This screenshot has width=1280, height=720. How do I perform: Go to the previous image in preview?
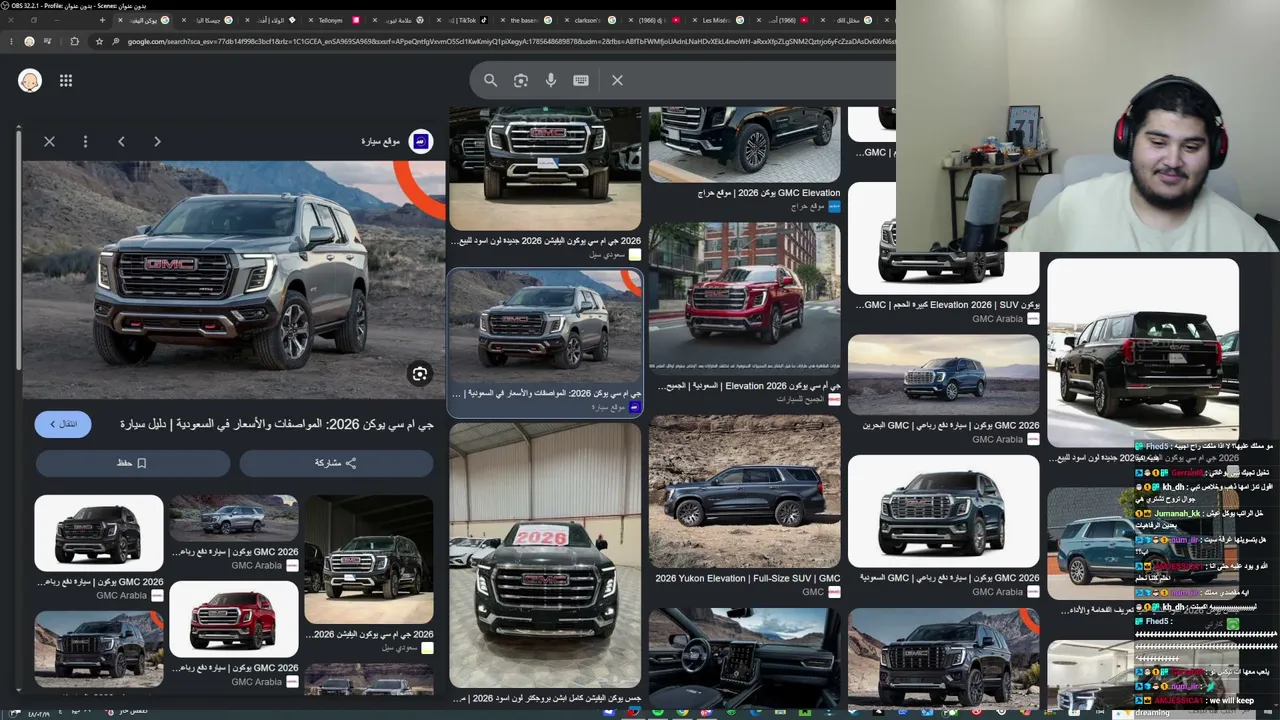[x=121, y=142]
